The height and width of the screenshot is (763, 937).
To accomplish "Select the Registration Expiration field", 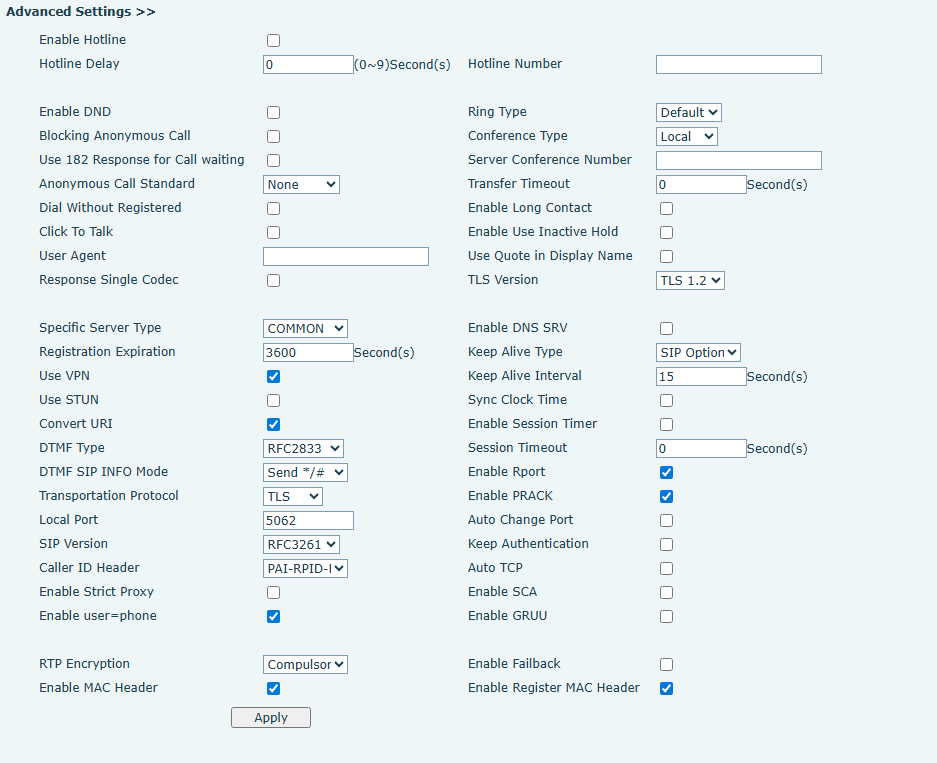I will pyautogui.click(x=308, y=353).
